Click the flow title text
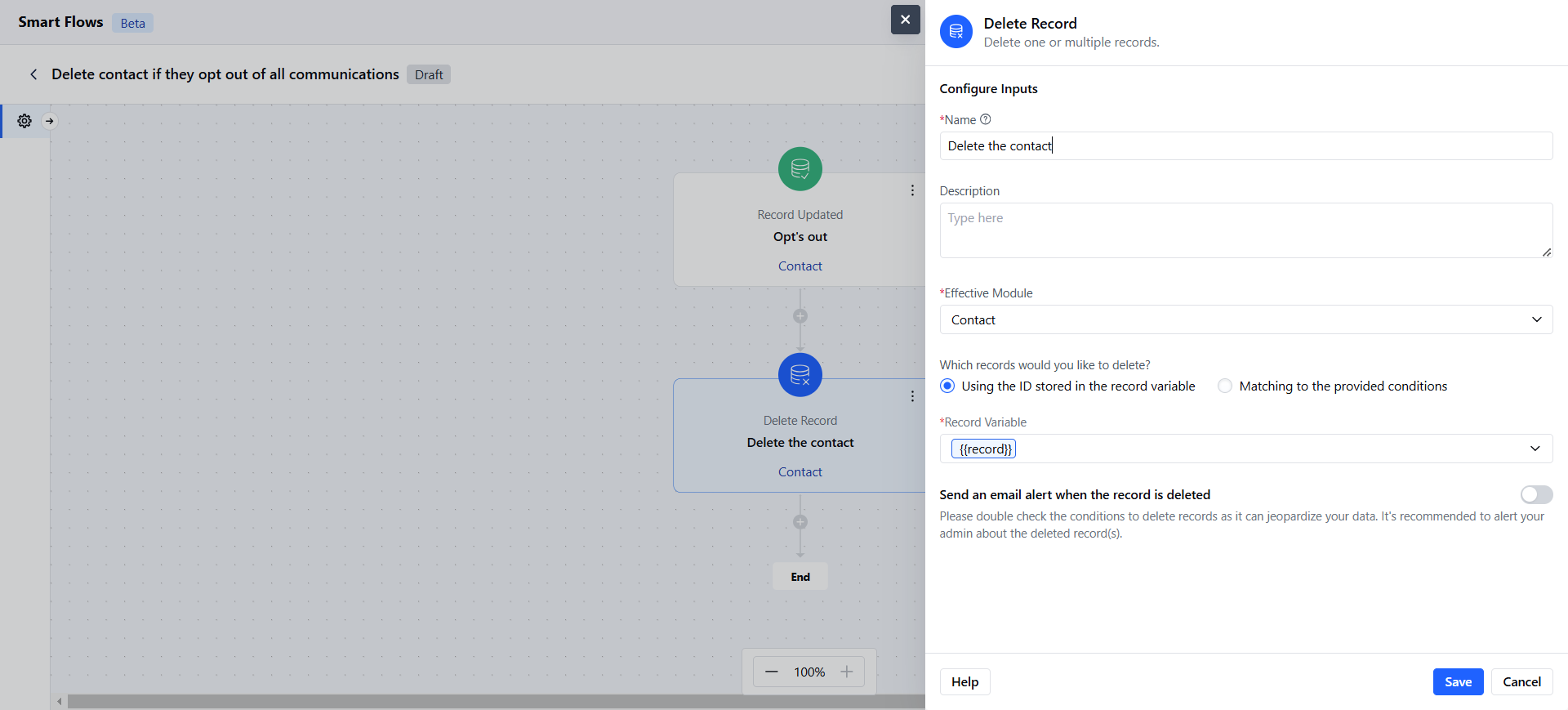Viewport: 1568px width, 710px height. click(225, 74)
